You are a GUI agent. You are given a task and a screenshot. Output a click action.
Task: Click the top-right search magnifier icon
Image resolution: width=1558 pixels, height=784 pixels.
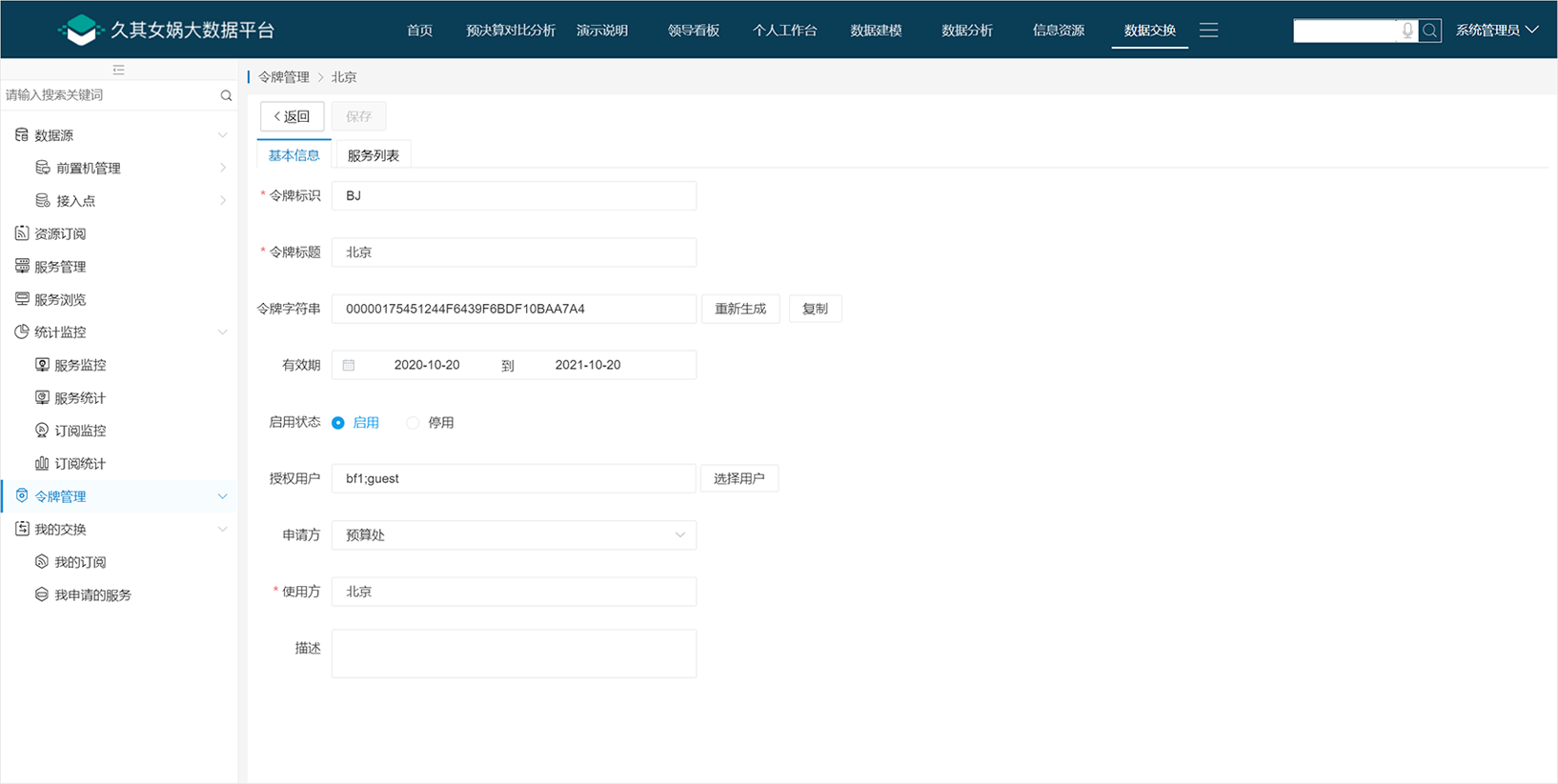1429,30
